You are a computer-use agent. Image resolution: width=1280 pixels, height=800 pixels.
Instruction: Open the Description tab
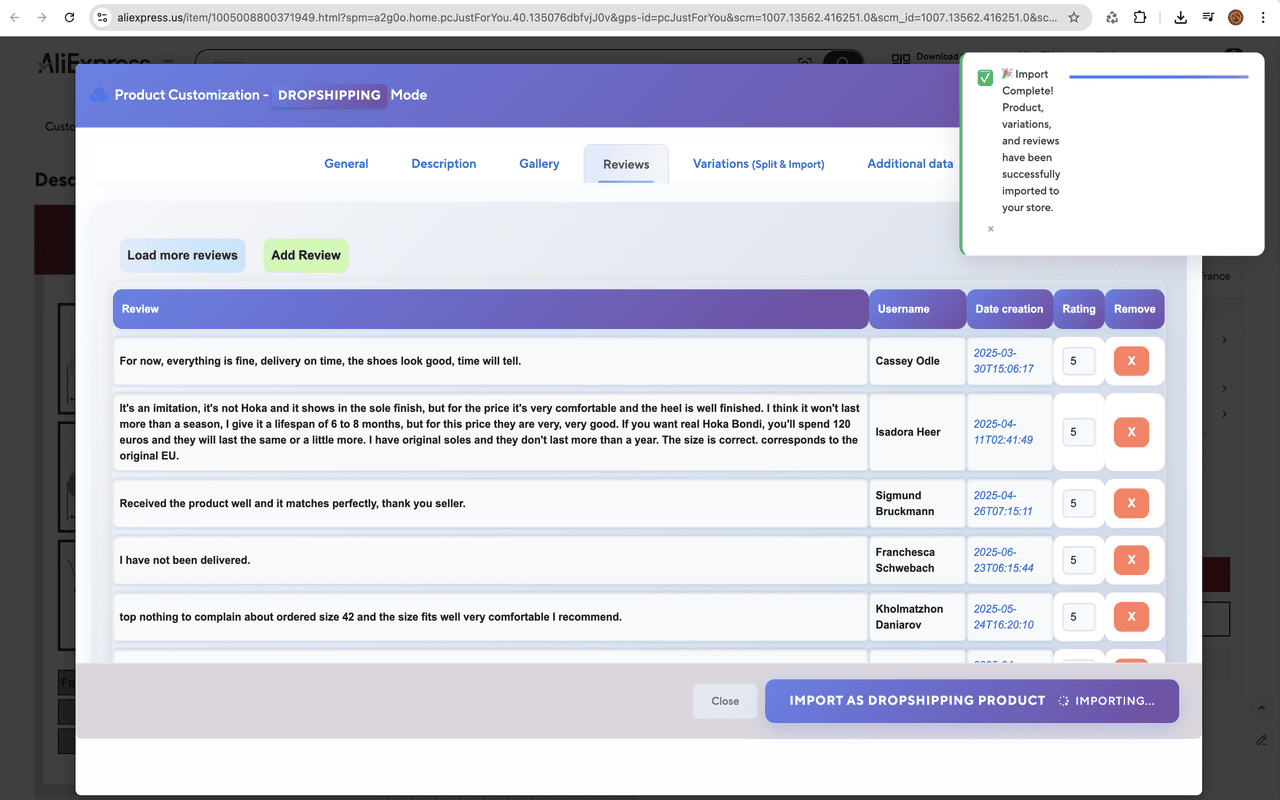click(443, 164)
